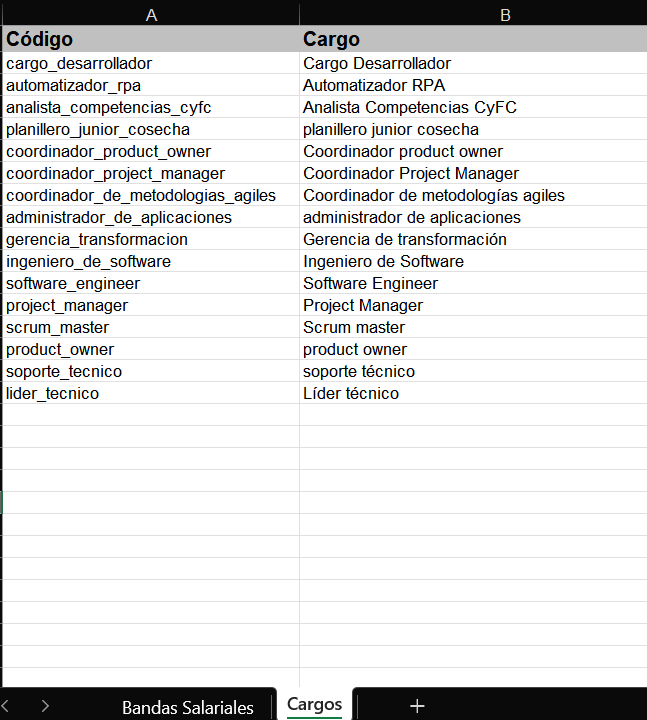
Task: Select column A header
Action: click(151, 14)
